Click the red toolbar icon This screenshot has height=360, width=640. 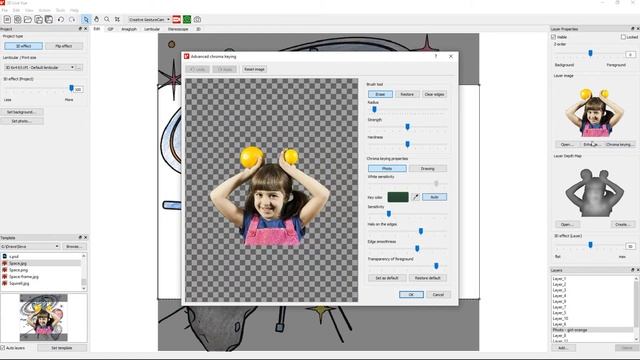tap(176, 19)
